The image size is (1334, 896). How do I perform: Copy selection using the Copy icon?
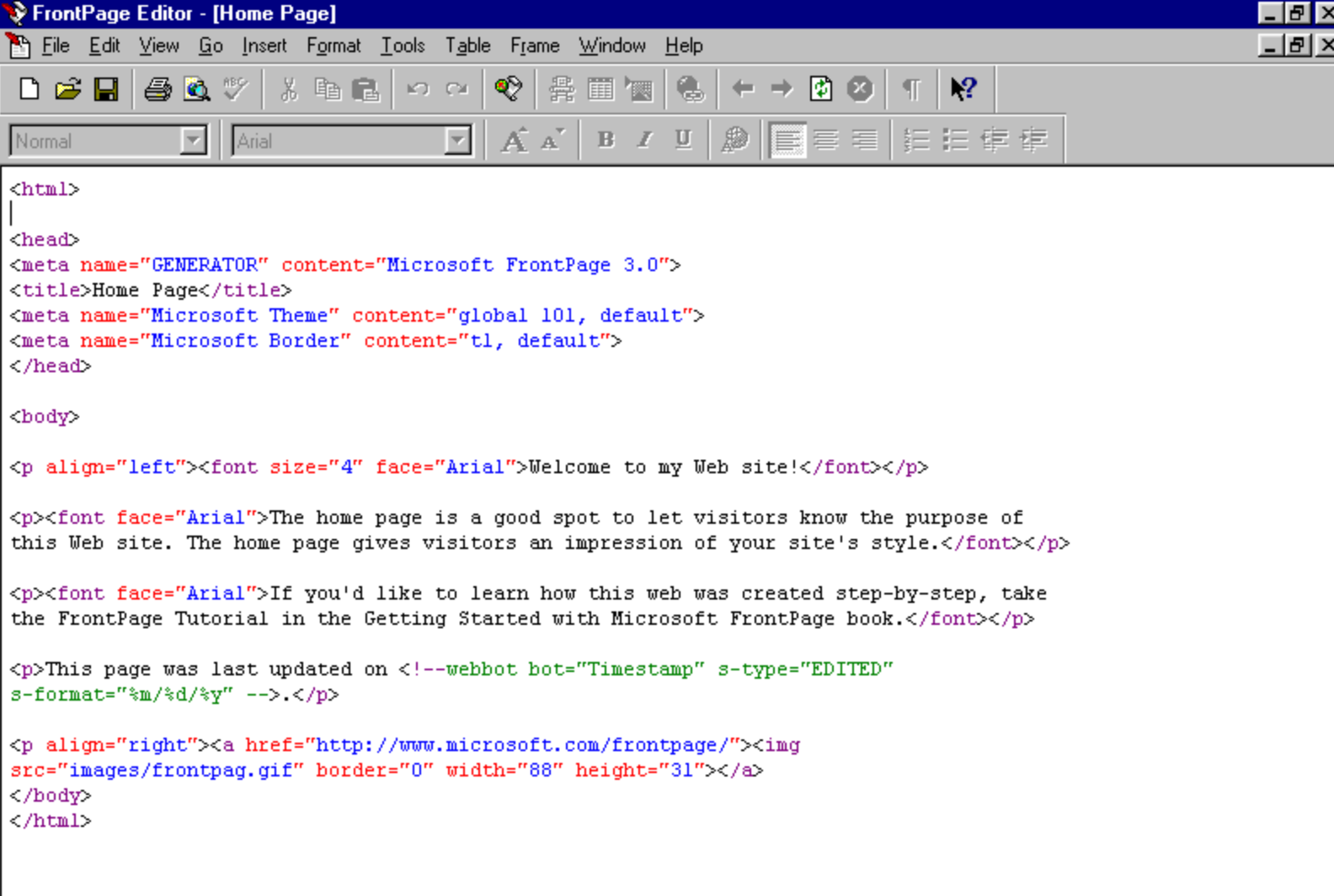[328, 88]
